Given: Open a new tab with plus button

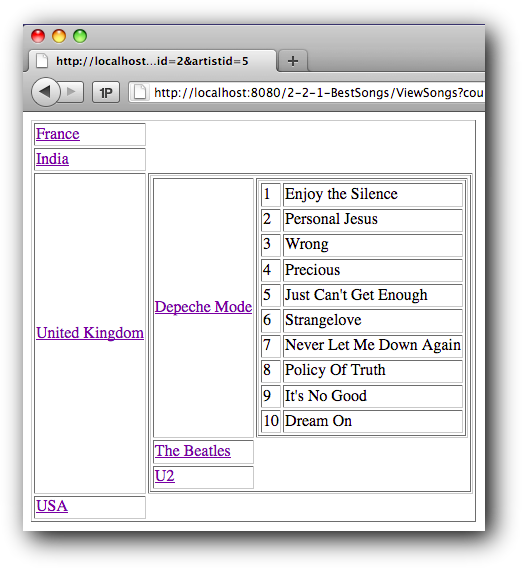Looking at the screenshot, I should (293, 61).
